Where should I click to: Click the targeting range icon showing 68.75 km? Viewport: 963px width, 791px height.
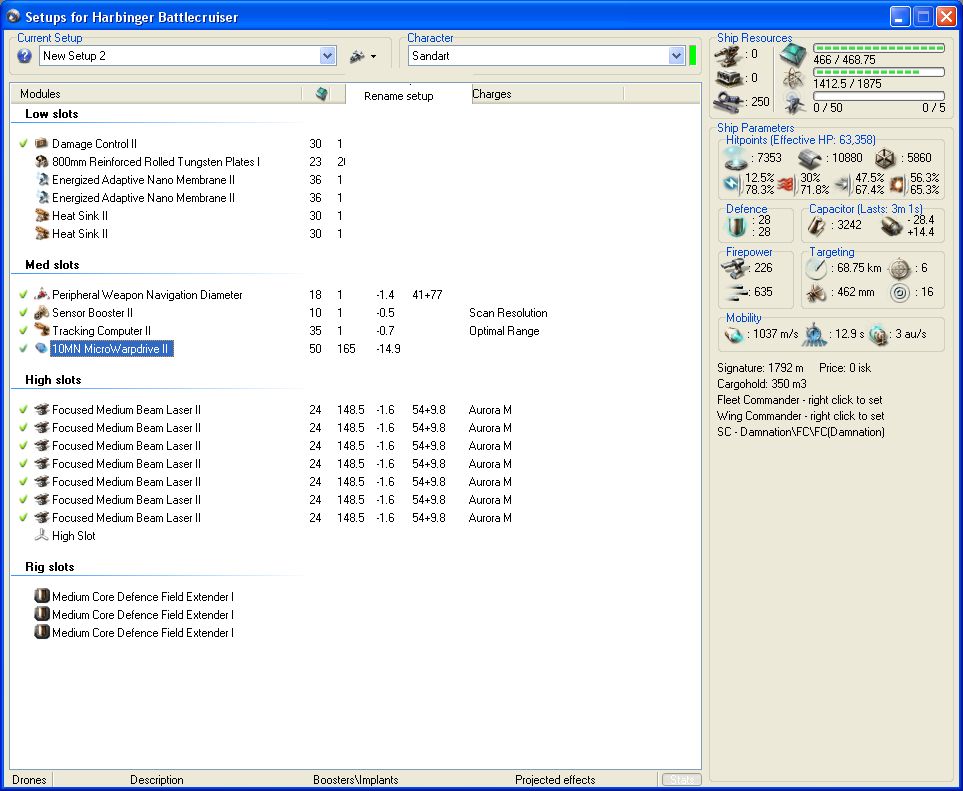tap(816, 268)
